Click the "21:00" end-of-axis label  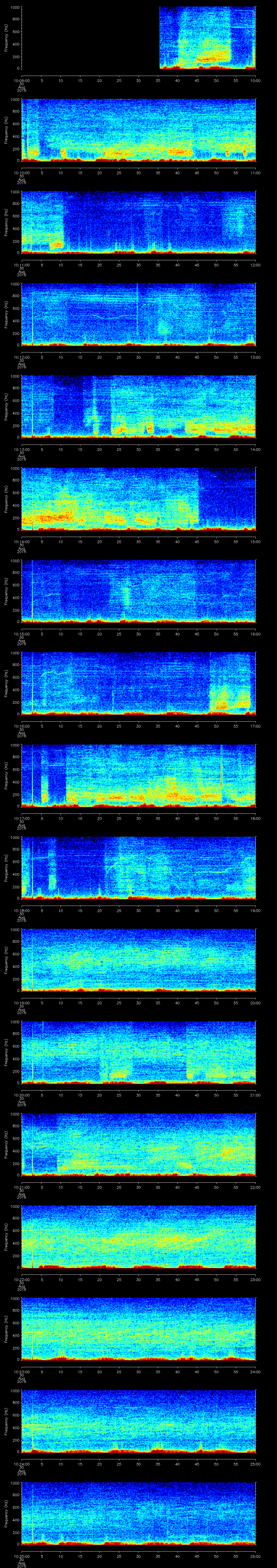click(256, 1095)
